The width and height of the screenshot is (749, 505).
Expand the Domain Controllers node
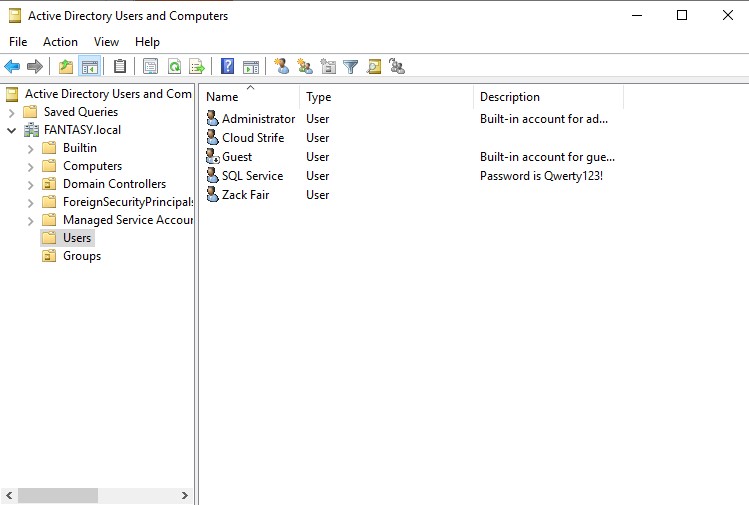[31, 185]
